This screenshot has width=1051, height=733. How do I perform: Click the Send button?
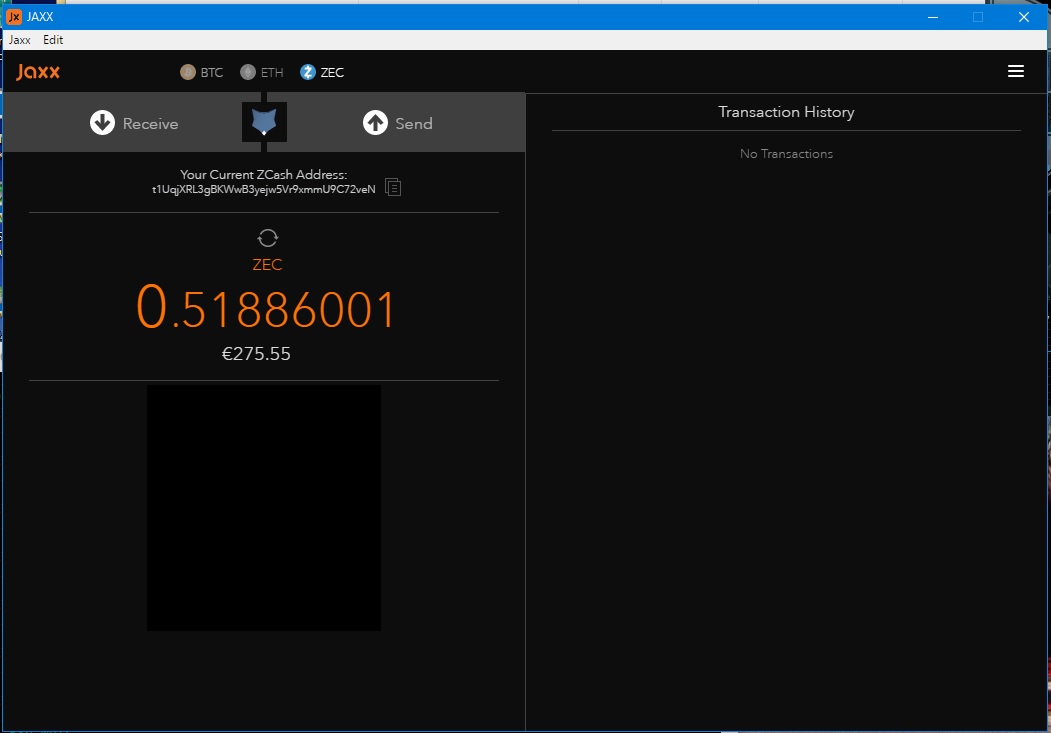[x=398, y=123]
